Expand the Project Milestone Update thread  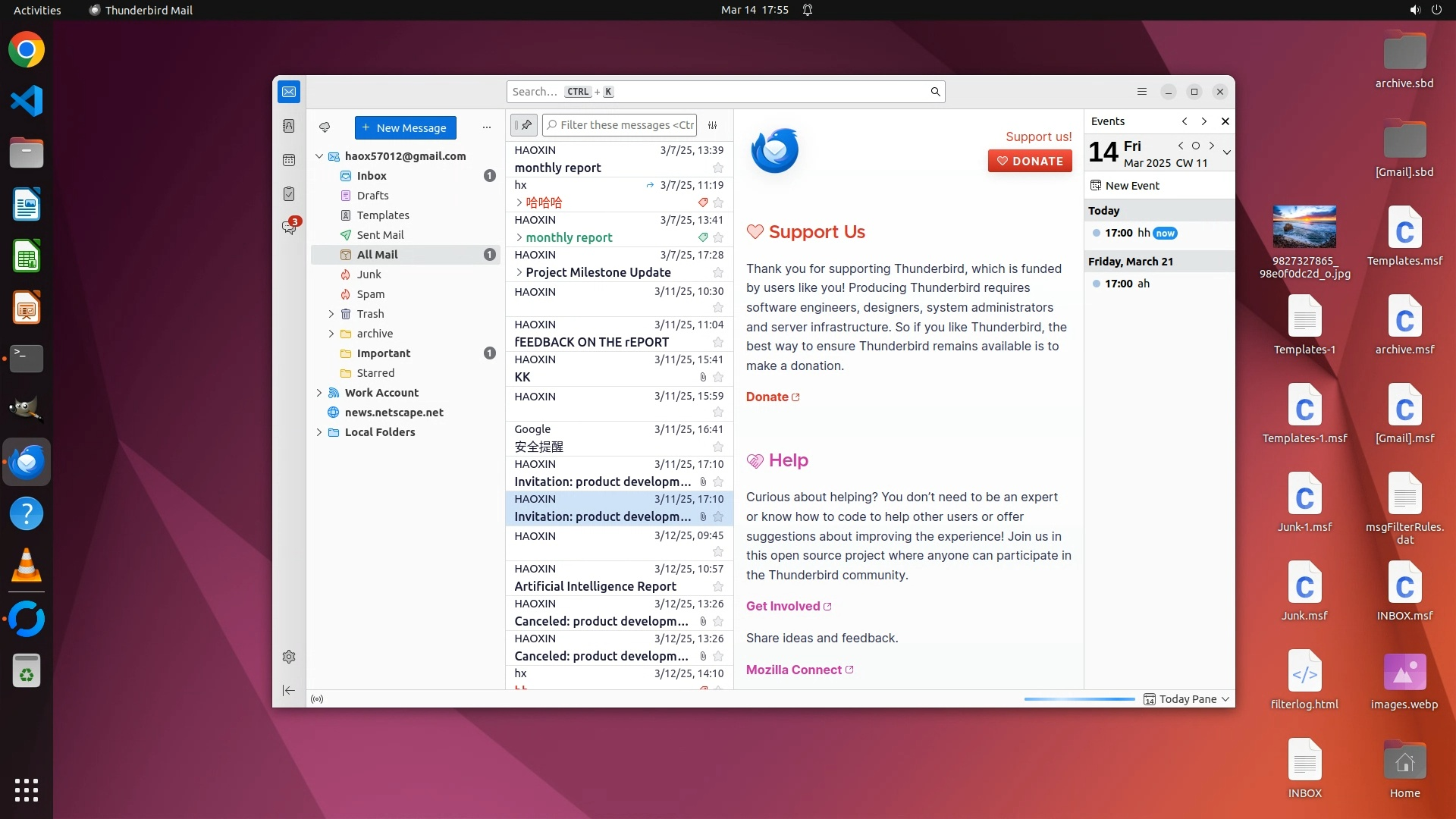pos(519,272)
